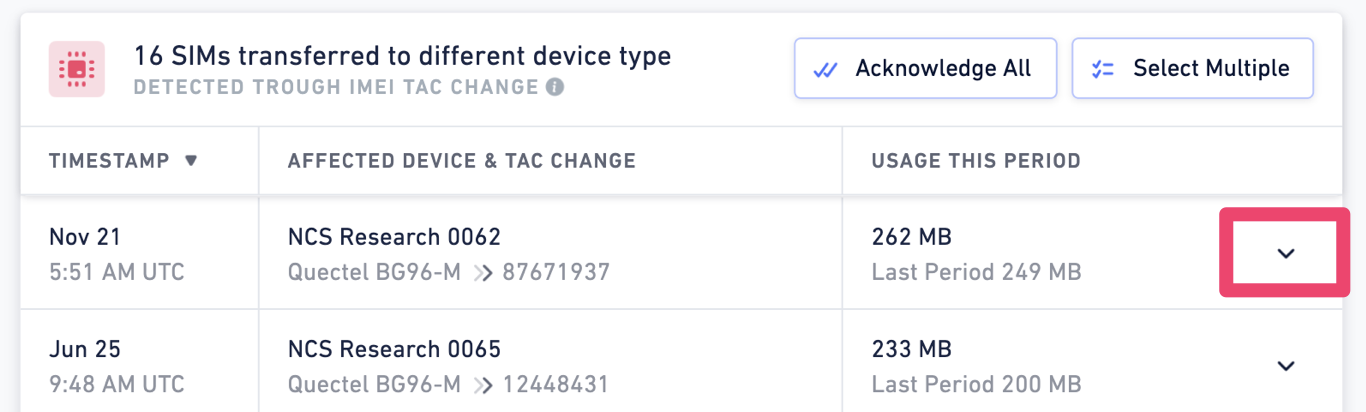Enable Select Multiple mode
1366x412 pixels.
point(1192,69)
